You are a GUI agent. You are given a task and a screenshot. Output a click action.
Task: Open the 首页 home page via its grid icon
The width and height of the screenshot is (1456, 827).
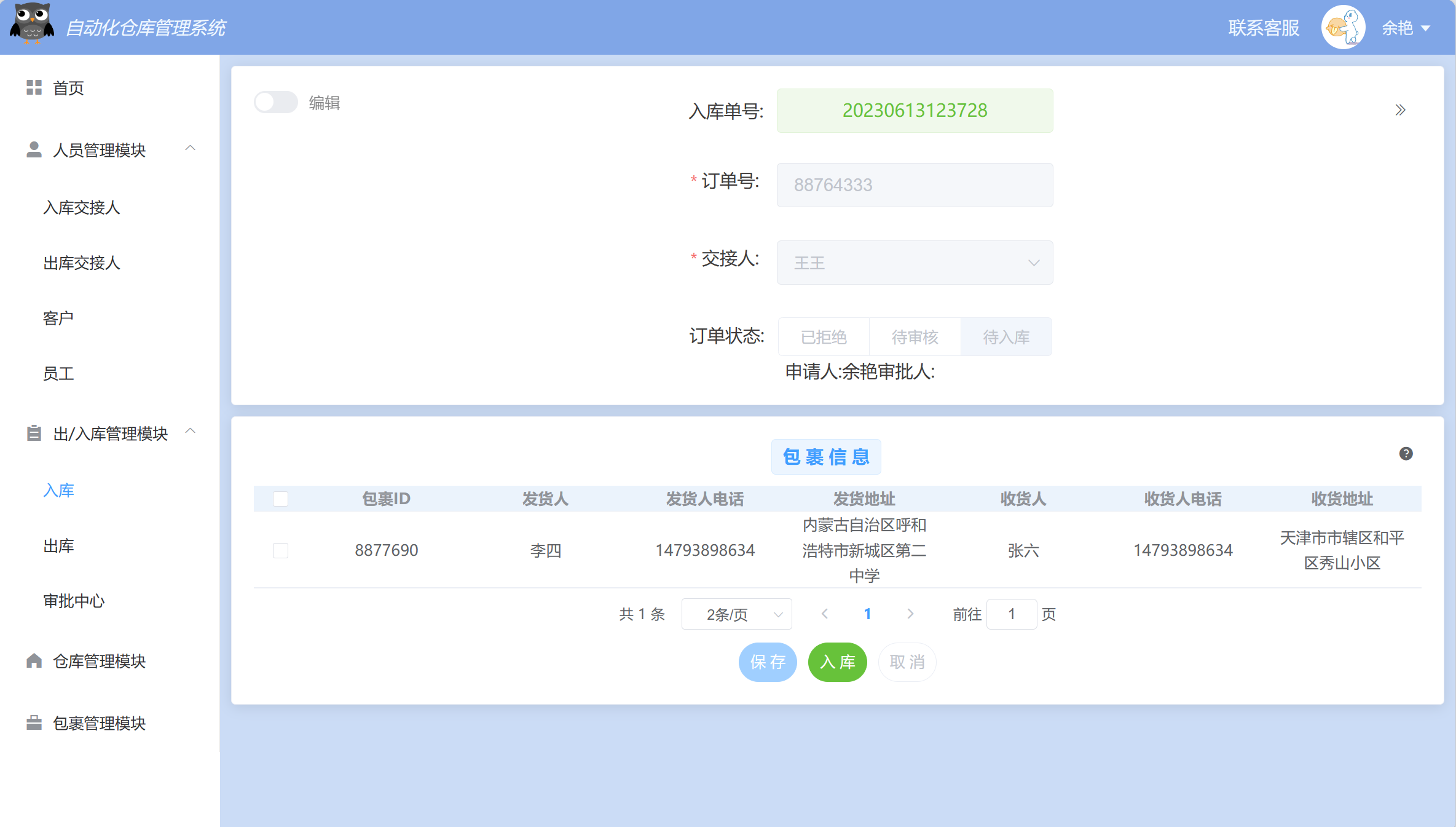click(34, 88)
